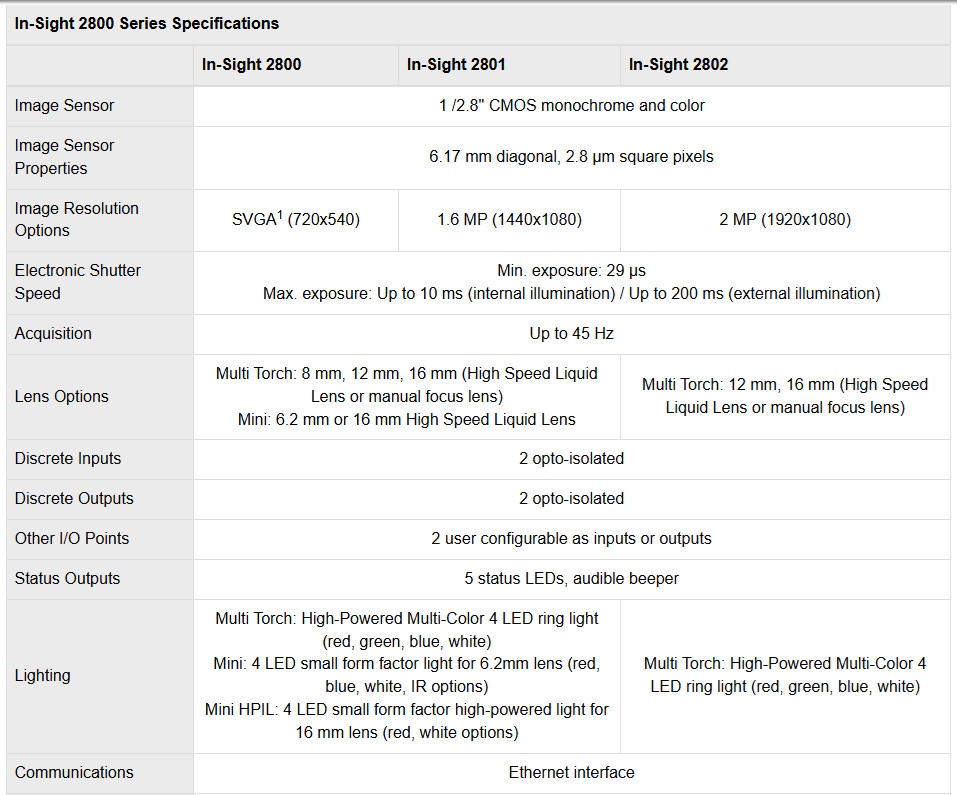The image size is (957, 795).
Task: Click the user configurable inputs or outputs cell
Action: point(571,539)
